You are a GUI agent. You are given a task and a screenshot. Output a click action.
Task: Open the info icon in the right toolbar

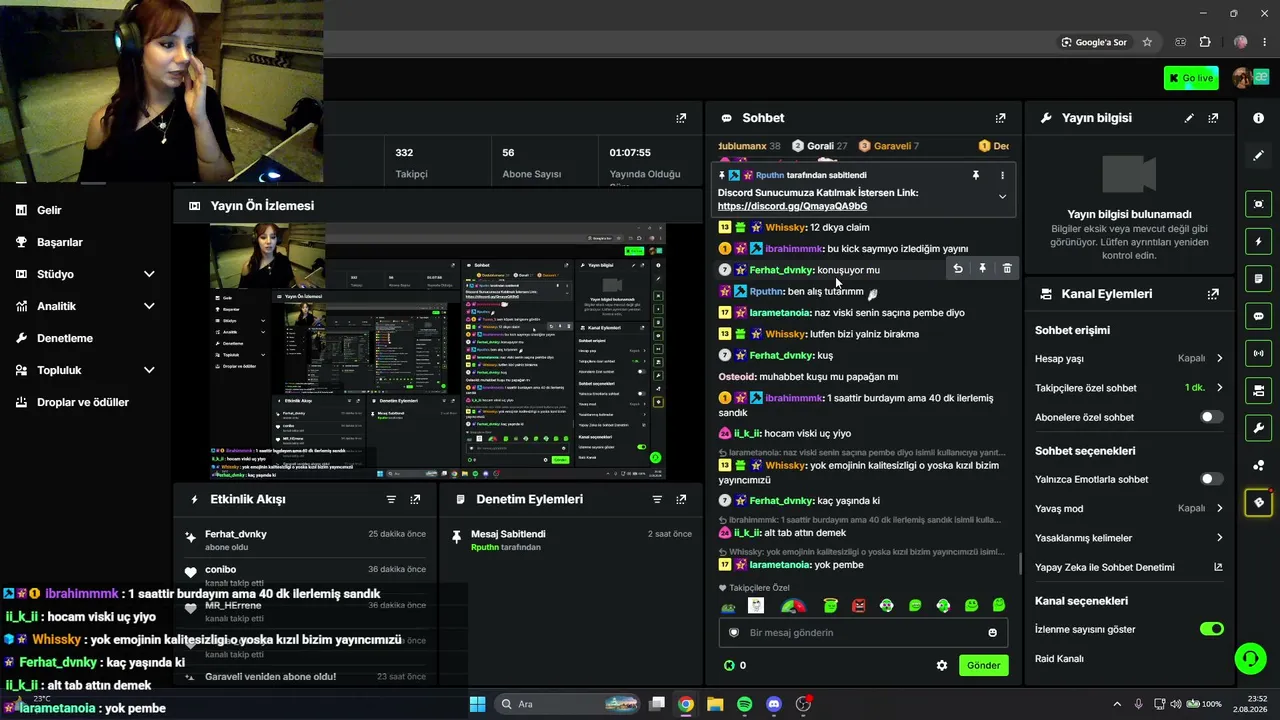(x=1258, y=118)
